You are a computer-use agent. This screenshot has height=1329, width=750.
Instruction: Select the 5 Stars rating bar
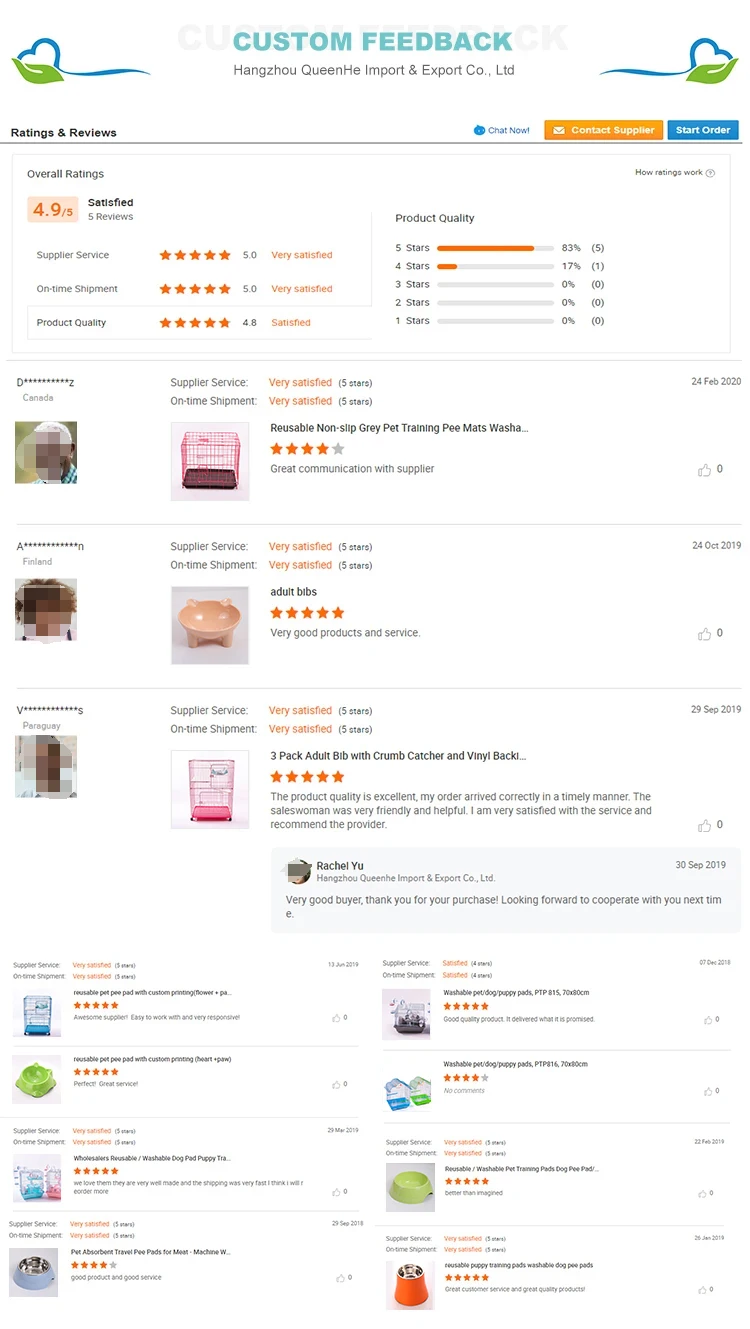coord(495,248)
